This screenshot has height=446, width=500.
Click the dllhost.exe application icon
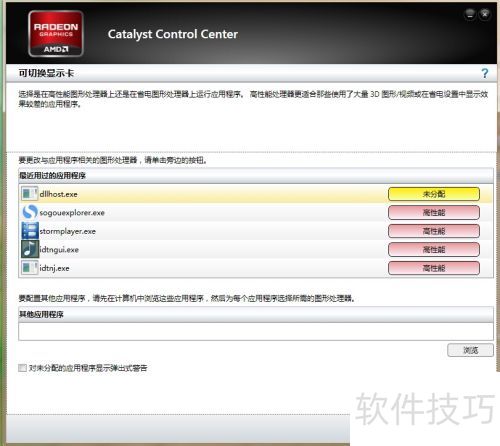coord(29,194)
